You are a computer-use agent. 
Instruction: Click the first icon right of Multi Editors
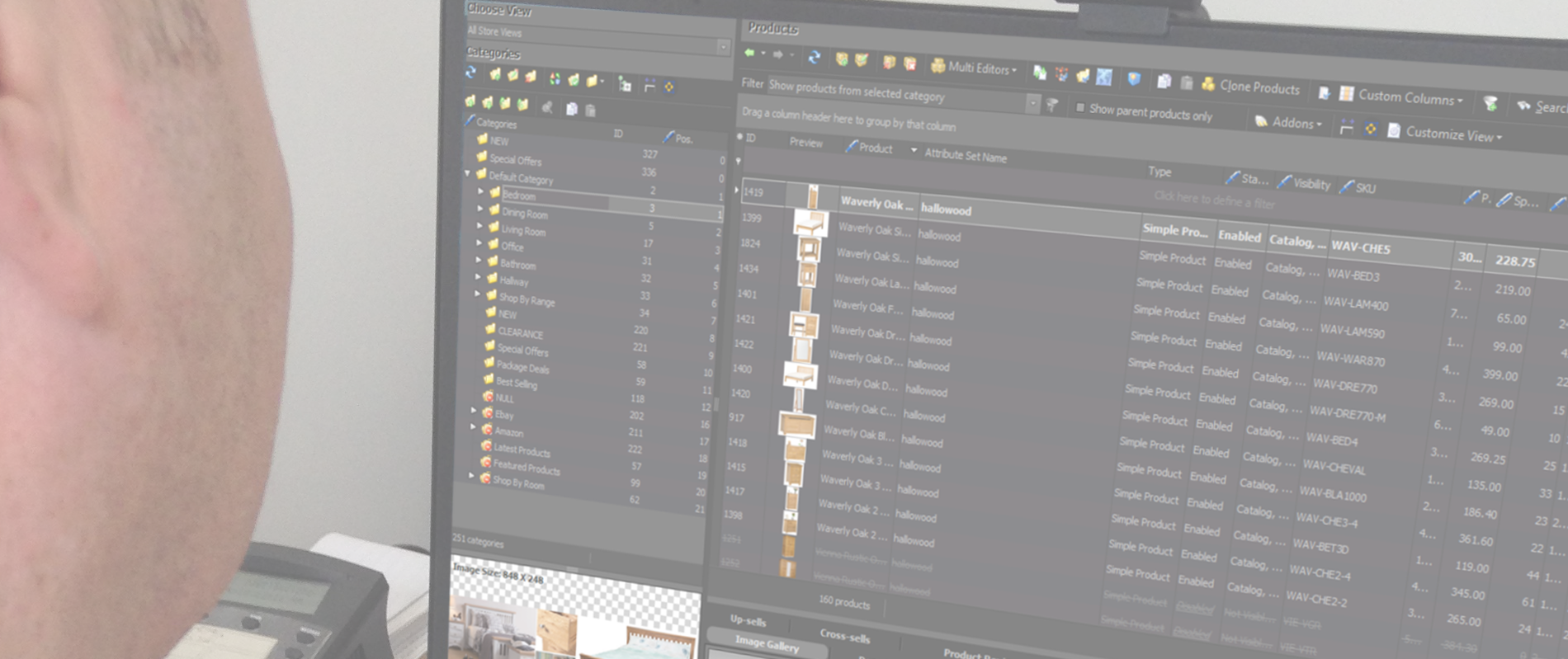click(1039, 73)
